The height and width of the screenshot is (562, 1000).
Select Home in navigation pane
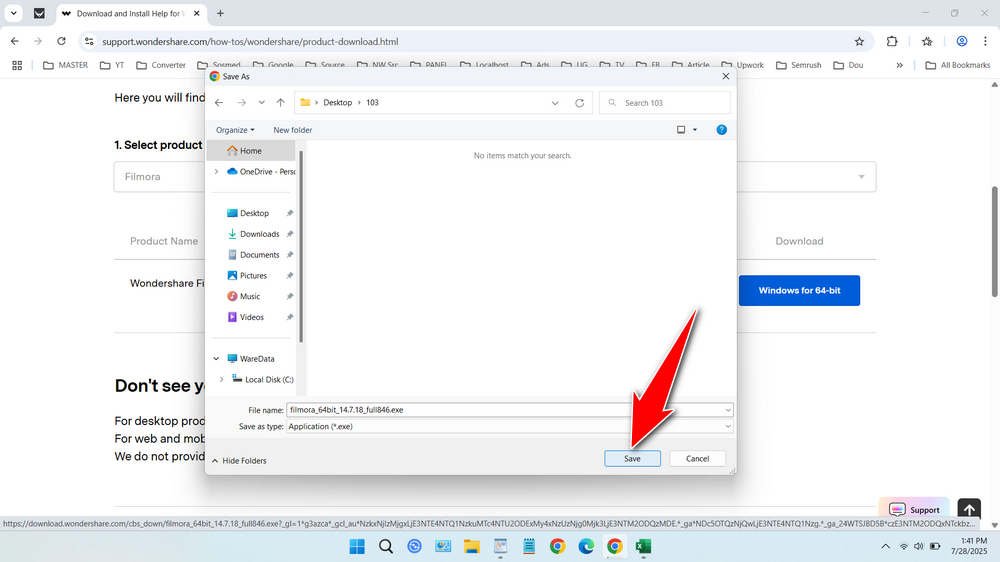point(251,151)
